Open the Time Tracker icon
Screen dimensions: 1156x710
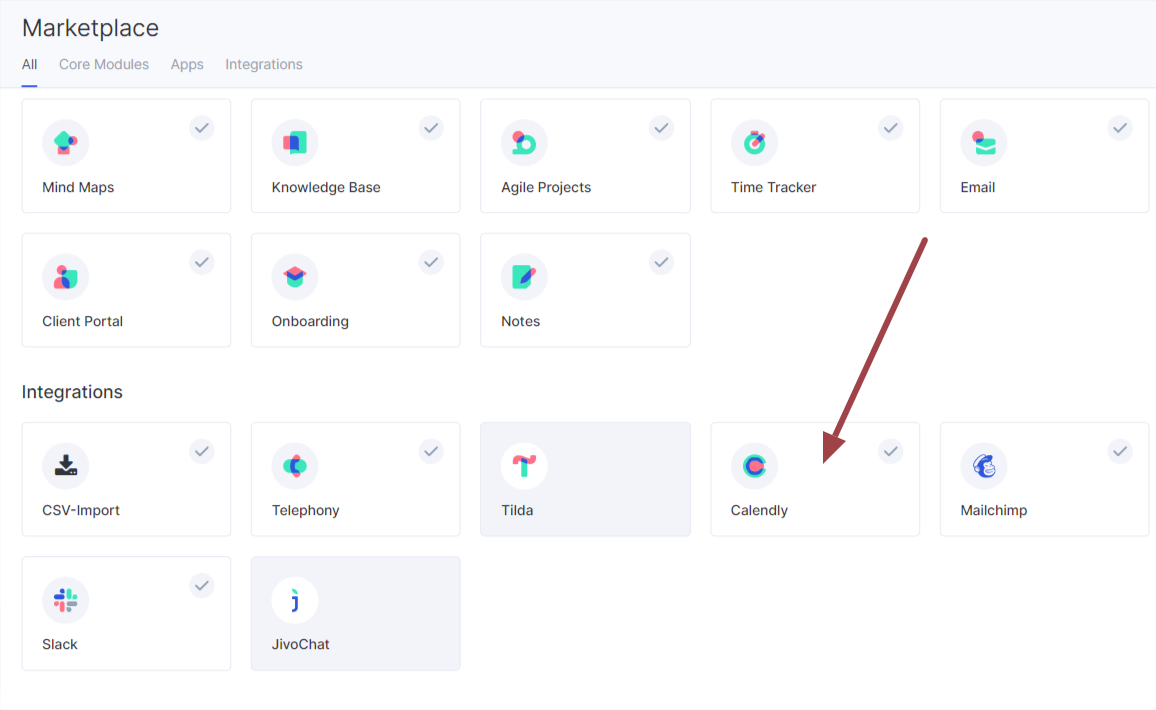[754, 142]
